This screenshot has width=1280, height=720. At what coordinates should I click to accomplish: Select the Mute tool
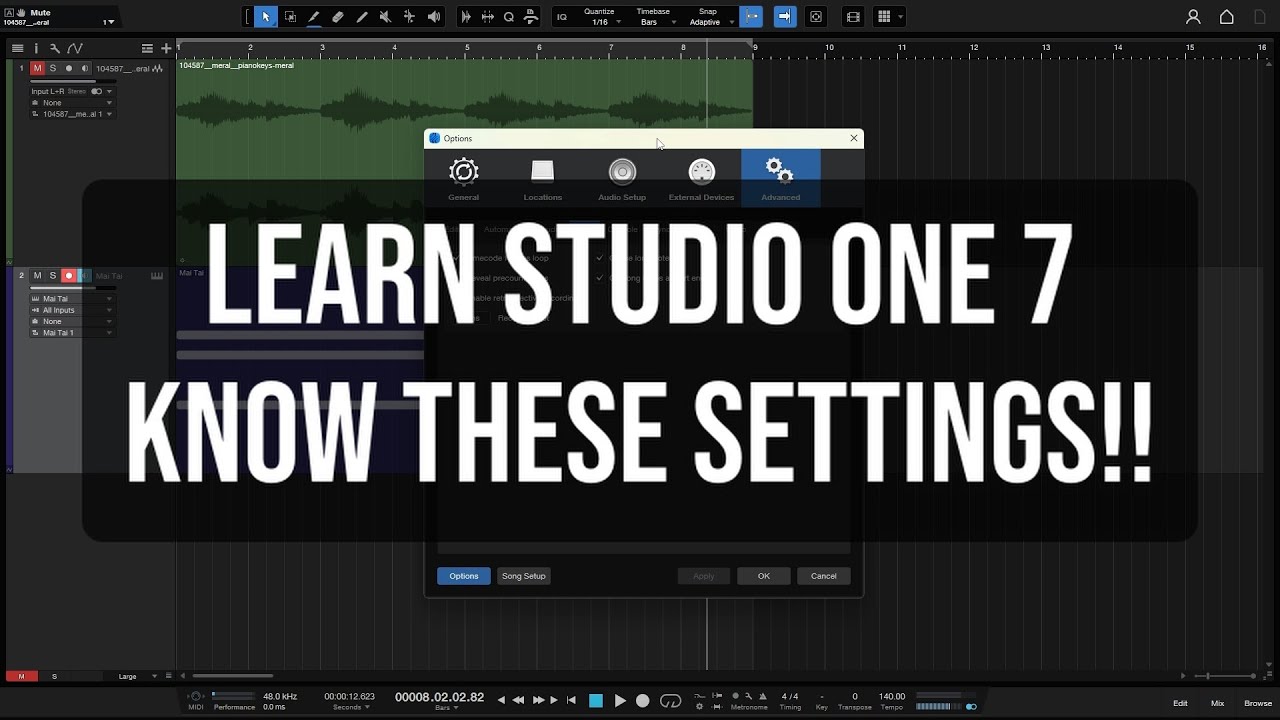point(386,17)
